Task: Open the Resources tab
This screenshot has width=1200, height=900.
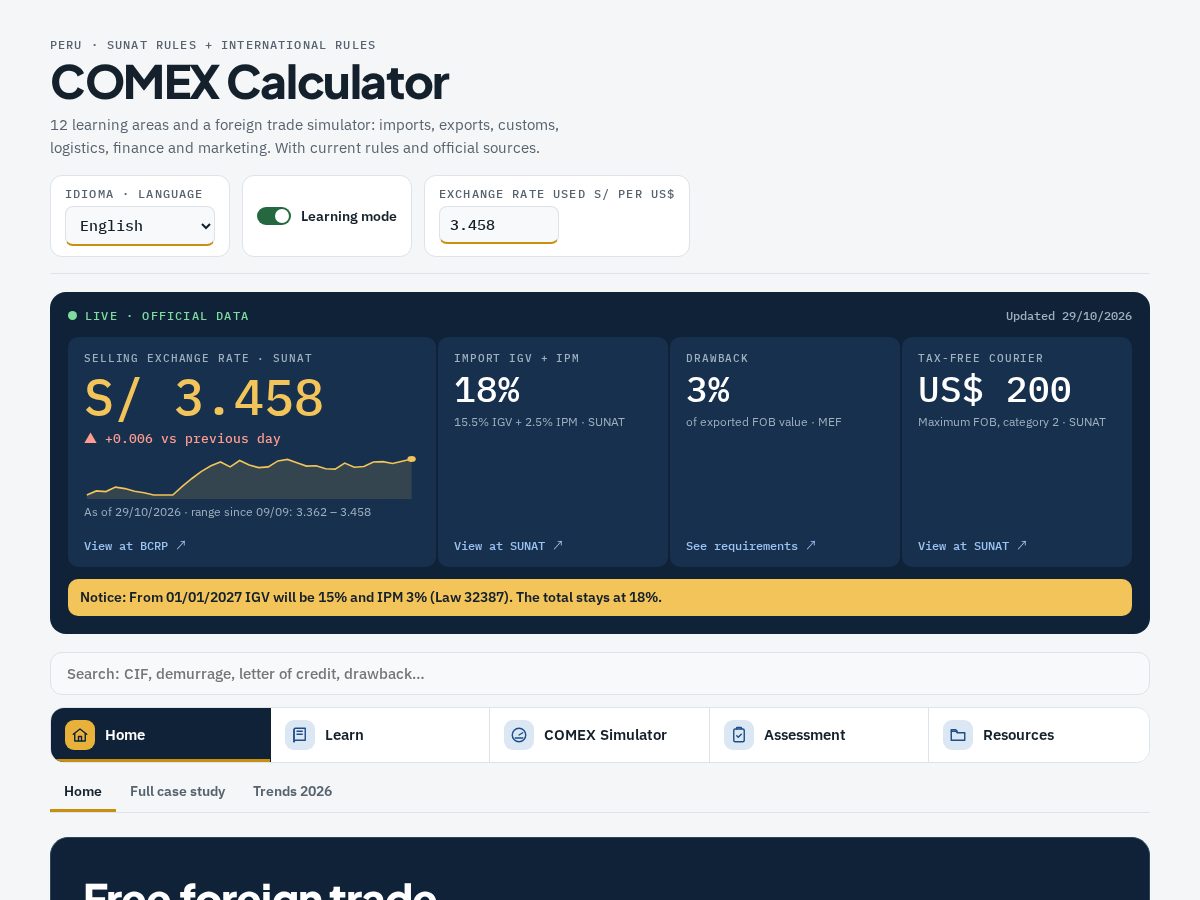Action: tap(1039, 735)
